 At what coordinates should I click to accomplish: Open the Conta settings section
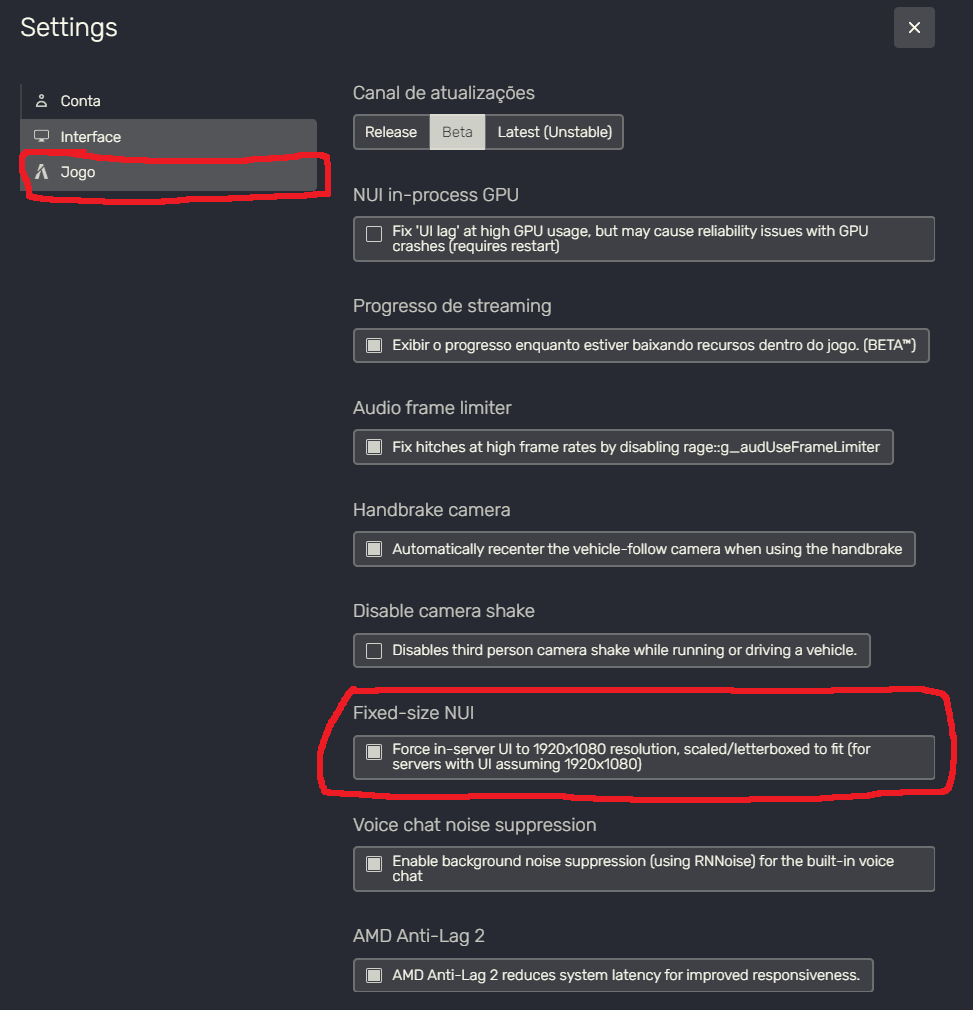coord(80,101)
